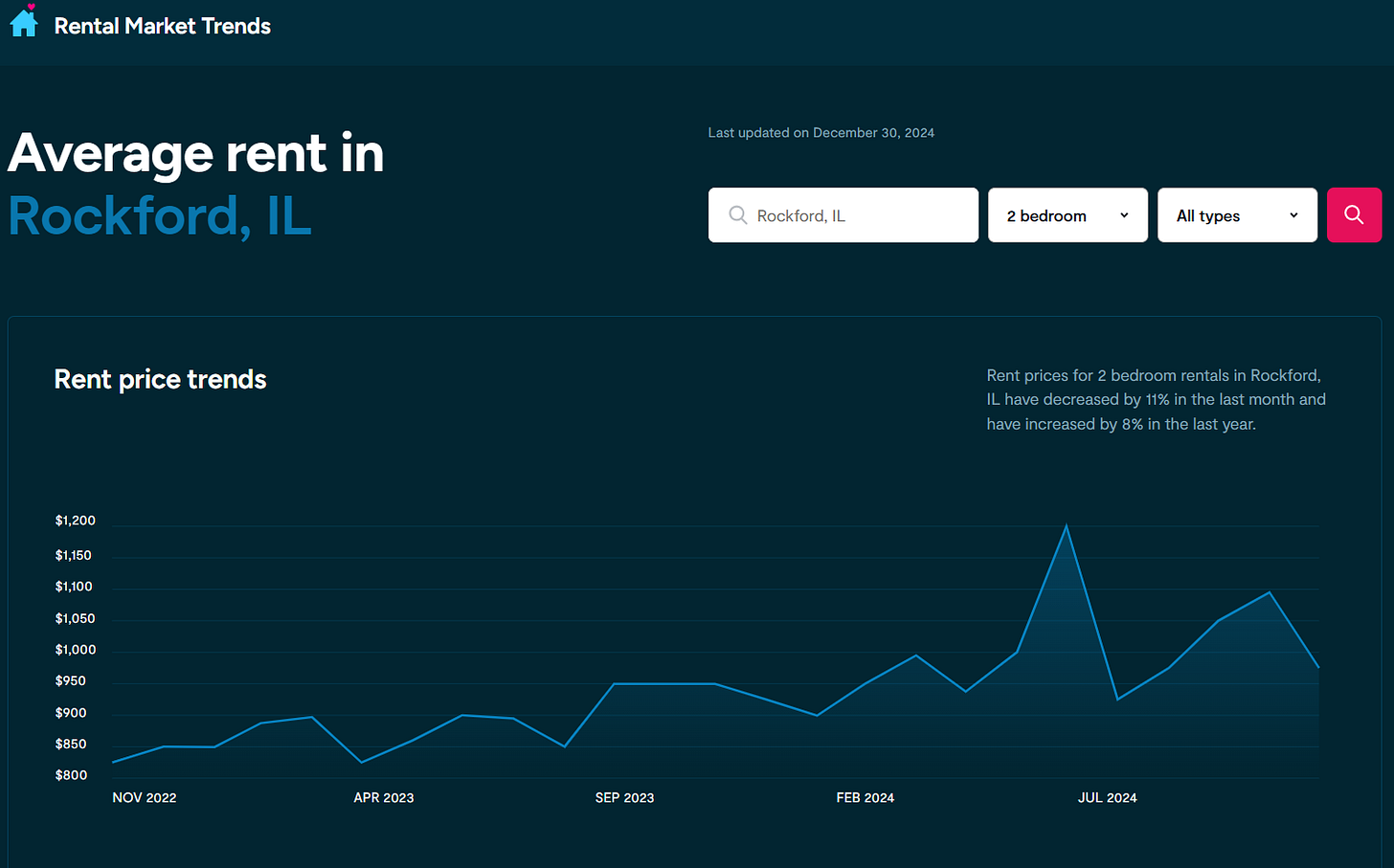Click the blue Rockford, IL title
This screenshot has width=1394, height=868.
pyautogui.click(x=160, y=216)
